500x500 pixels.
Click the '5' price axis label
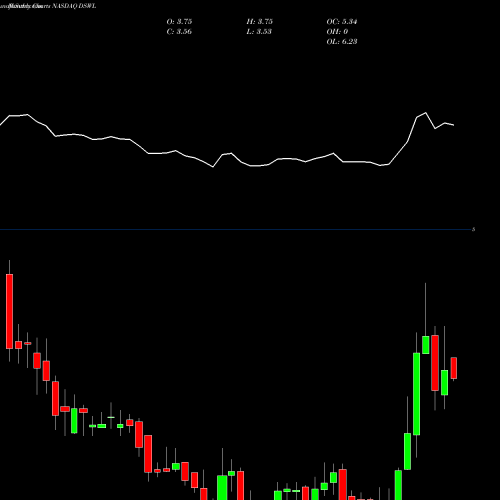(x=473, y=229)
